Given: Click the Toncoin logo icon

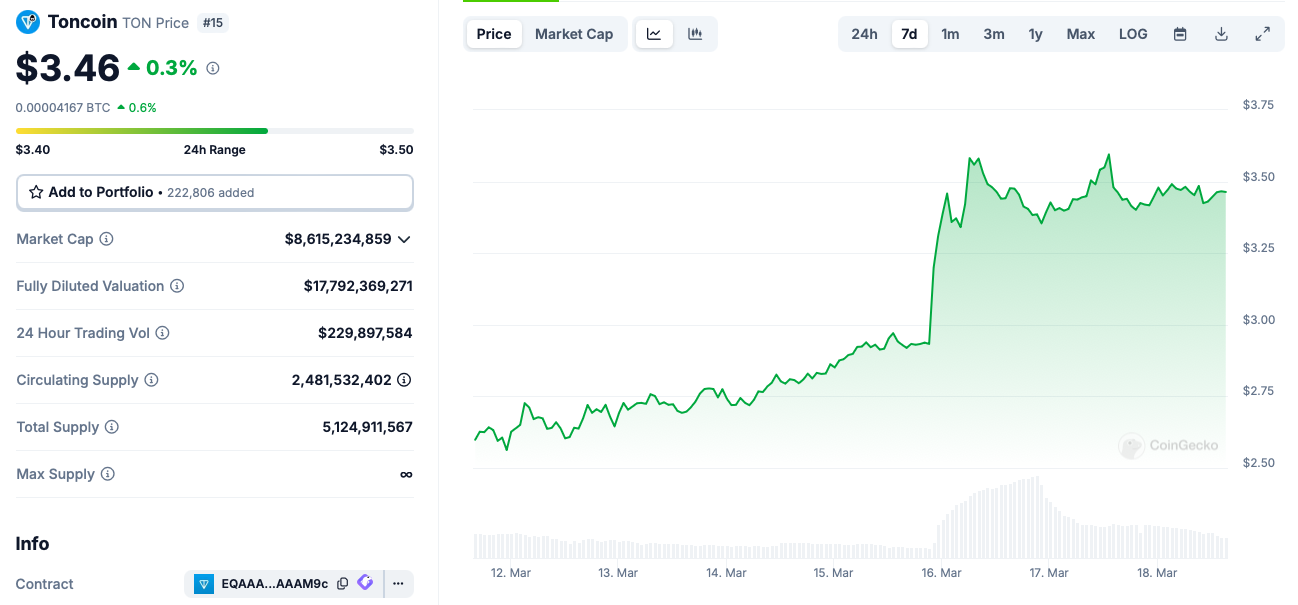Looking at the screenshot, I should (28, 22).
